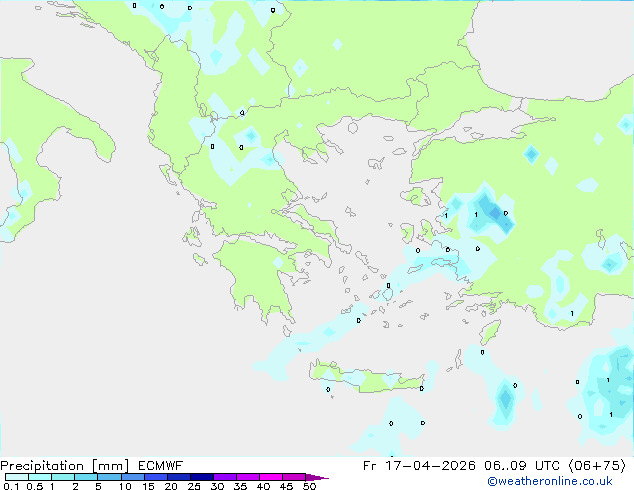
Task: Click the legend value label "35"
Action: 240,486
